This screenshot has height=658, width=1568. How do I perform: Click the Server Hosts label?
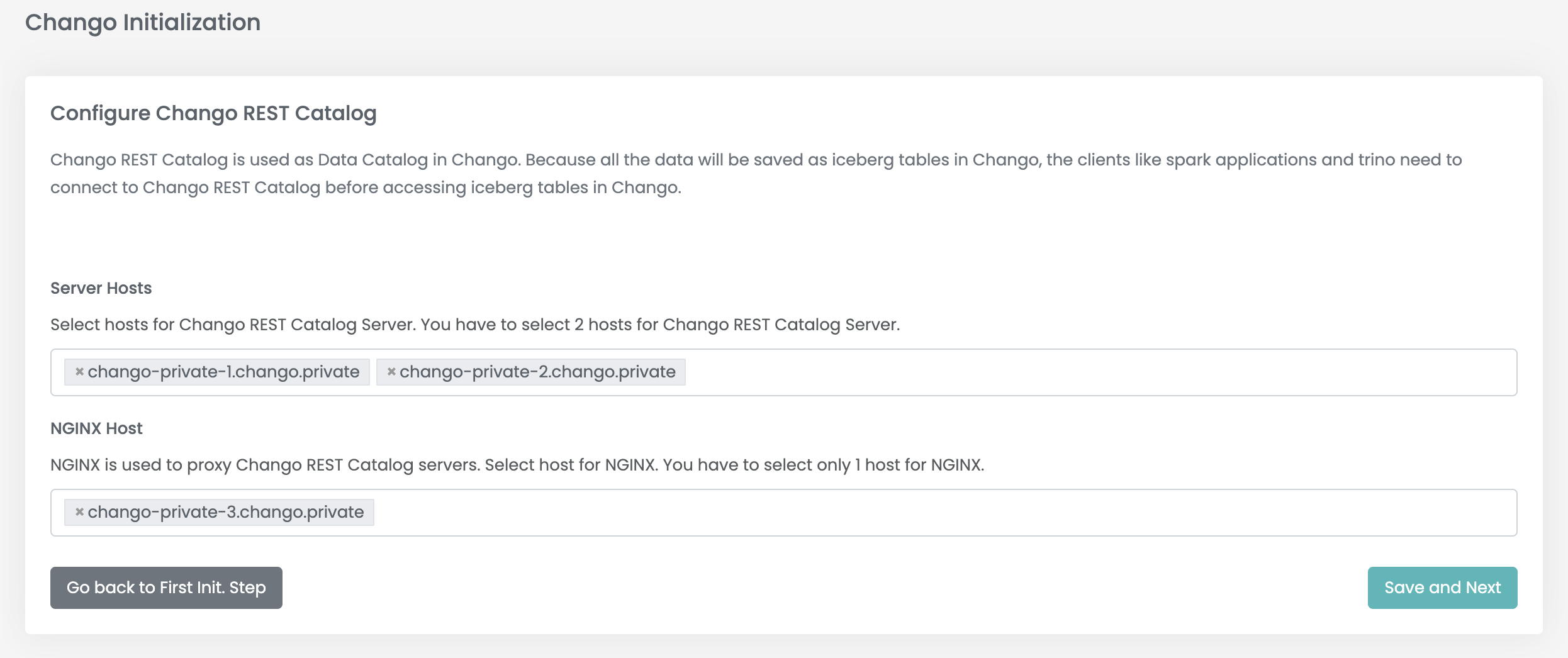(101, 288)
